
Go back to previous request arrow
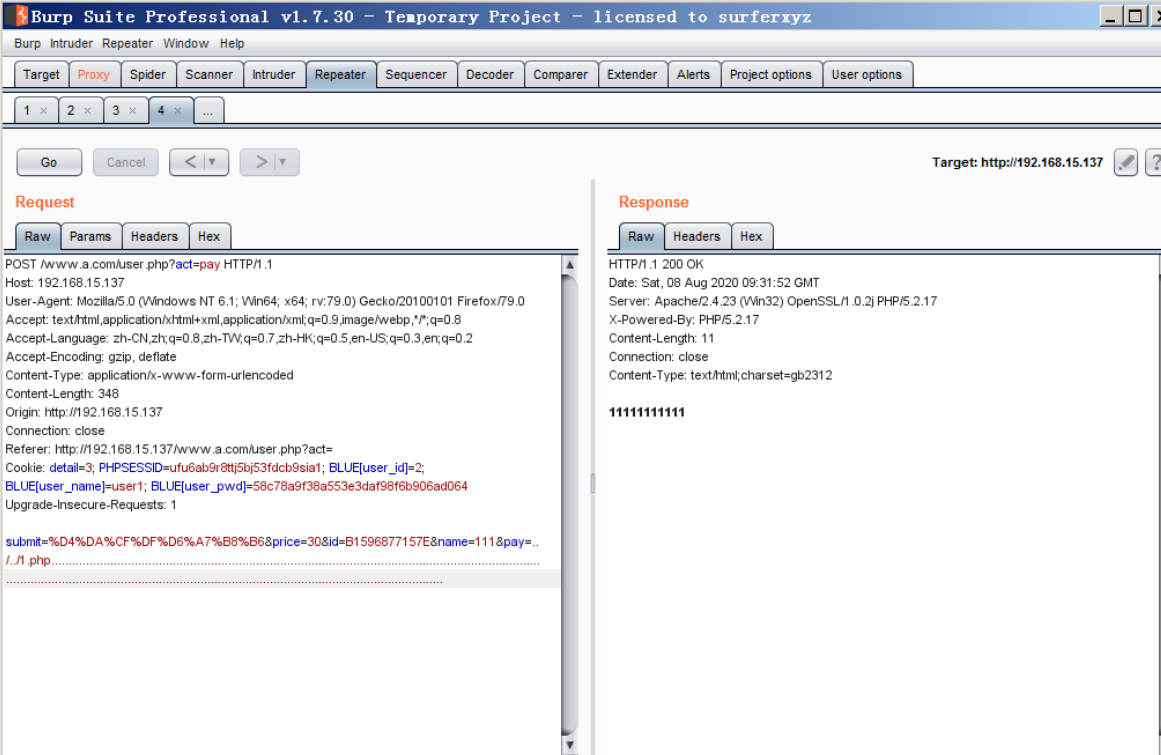coord(190,162)
